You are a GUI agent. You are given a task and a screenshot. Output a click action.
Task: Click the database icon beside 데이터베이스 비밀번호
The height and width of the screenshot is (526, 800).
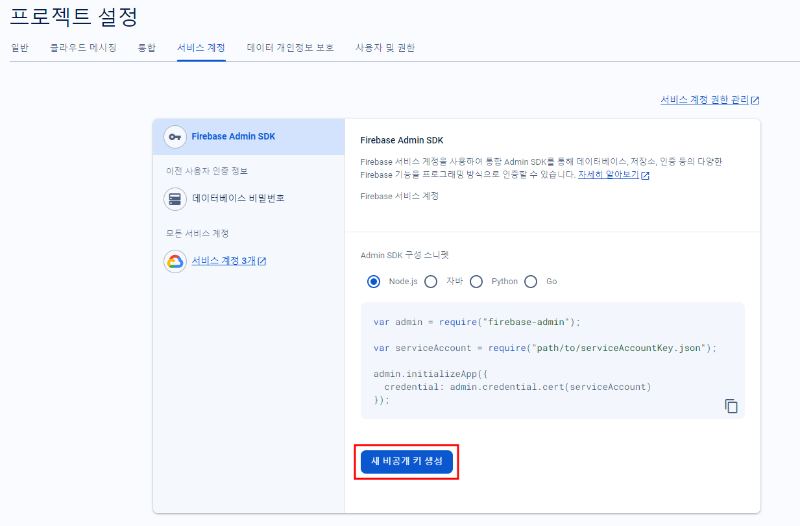tap(175, 199)
